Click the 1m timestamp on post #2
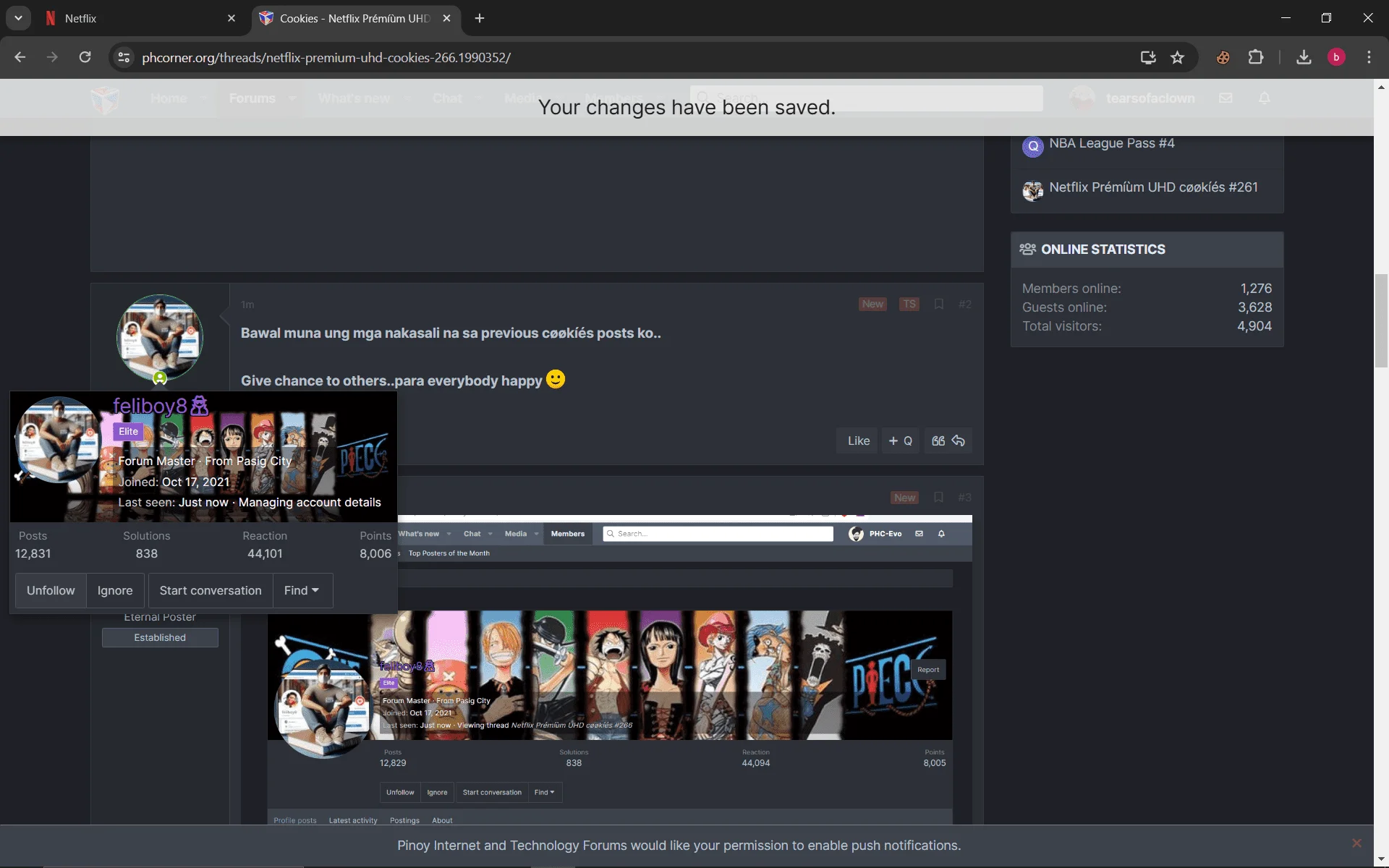 [247, 305]
